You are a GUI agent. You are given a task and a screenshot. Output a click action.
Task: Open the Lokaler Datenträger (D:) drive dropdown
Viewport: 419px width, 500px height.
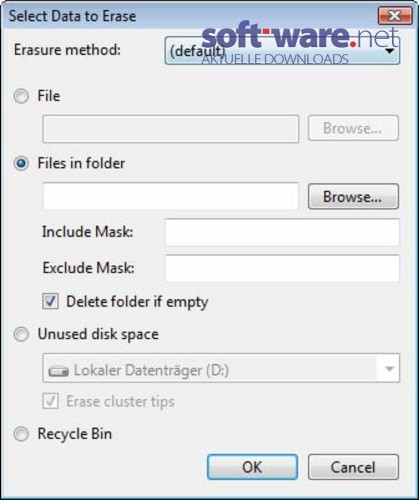(221, 368)
